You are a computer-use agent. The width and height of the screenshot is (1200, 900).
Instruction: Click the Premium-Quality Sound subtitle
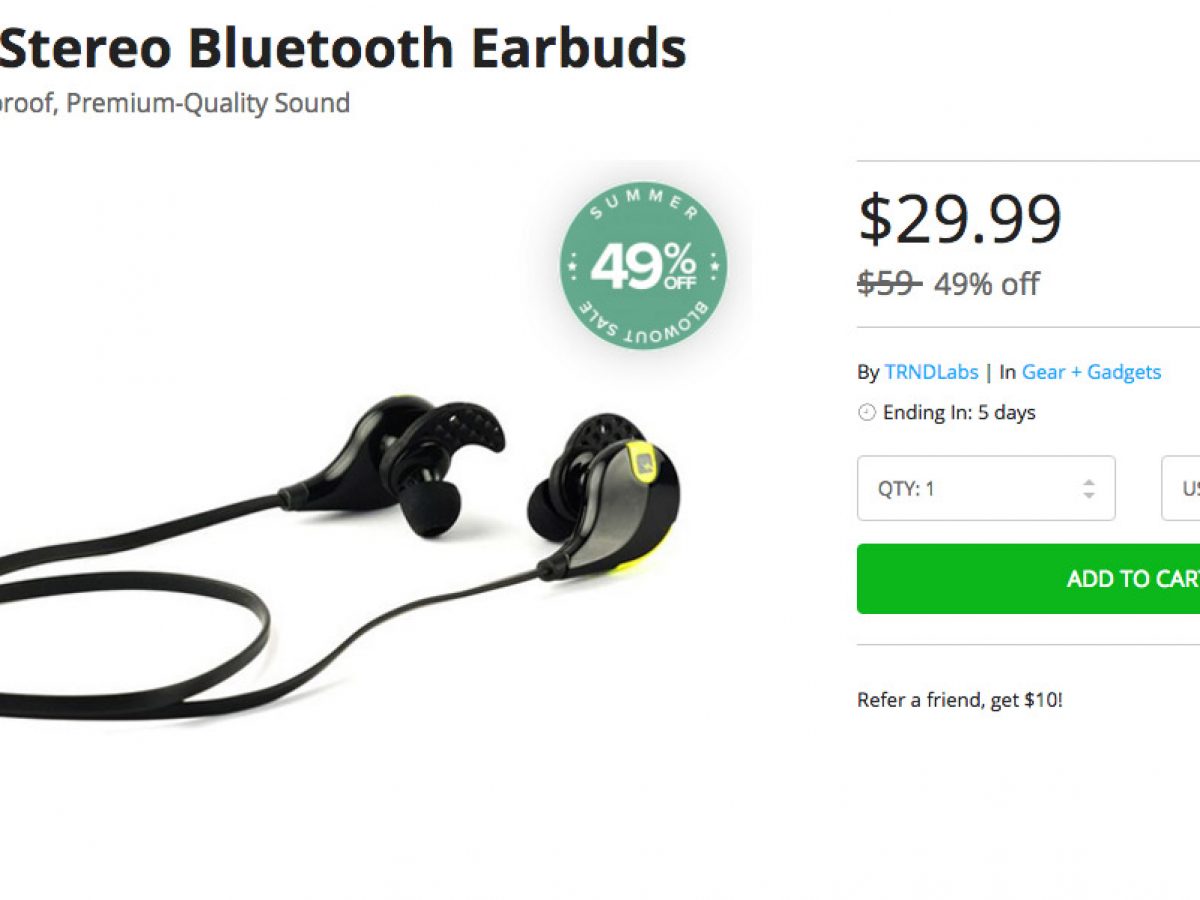(x=208, y=103)
